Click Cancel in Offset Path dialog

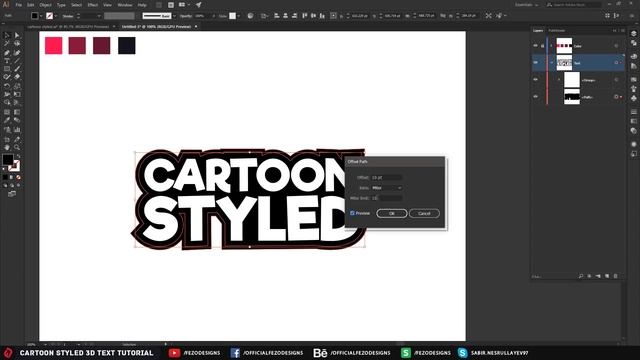point(424,213)
